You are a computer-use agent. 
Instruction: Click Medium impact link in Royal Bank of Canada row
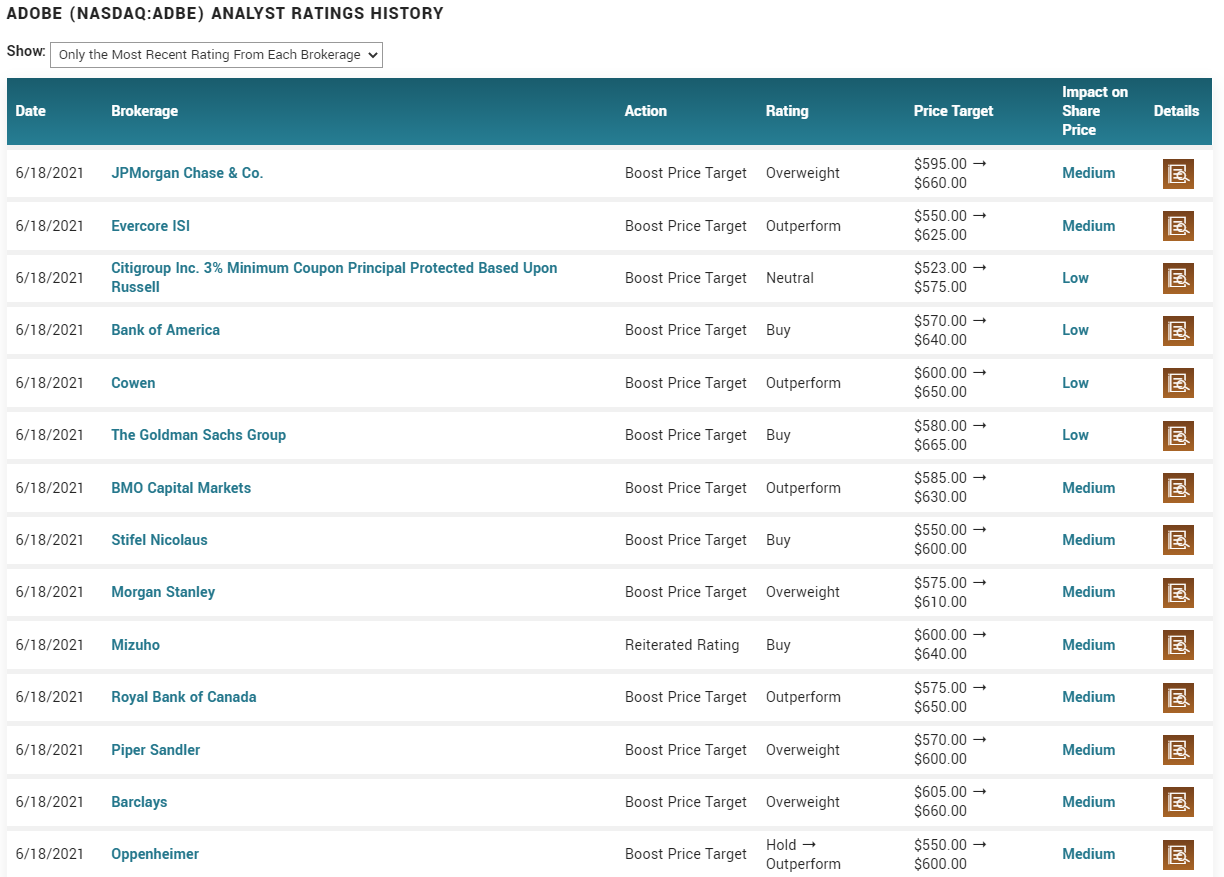tap(1088, 697)
